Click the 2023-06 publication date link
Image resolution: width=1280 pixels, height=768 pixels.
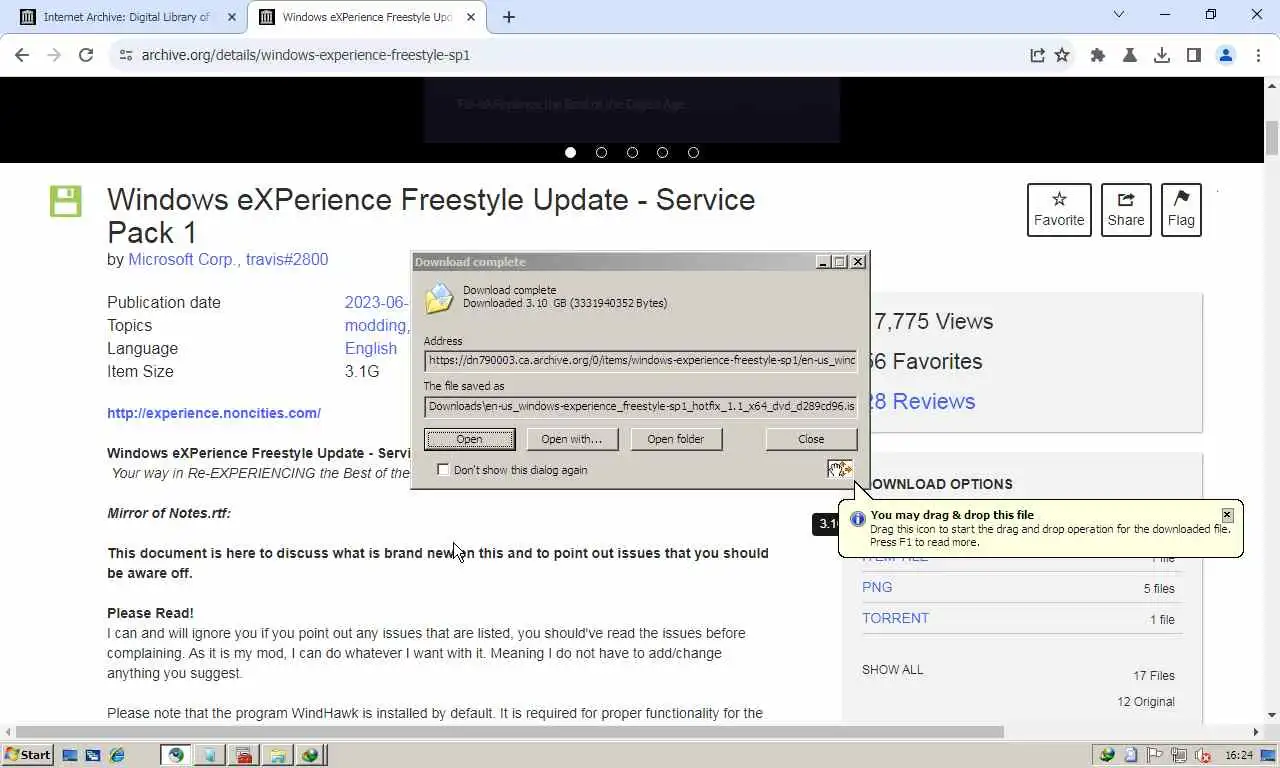376,302
